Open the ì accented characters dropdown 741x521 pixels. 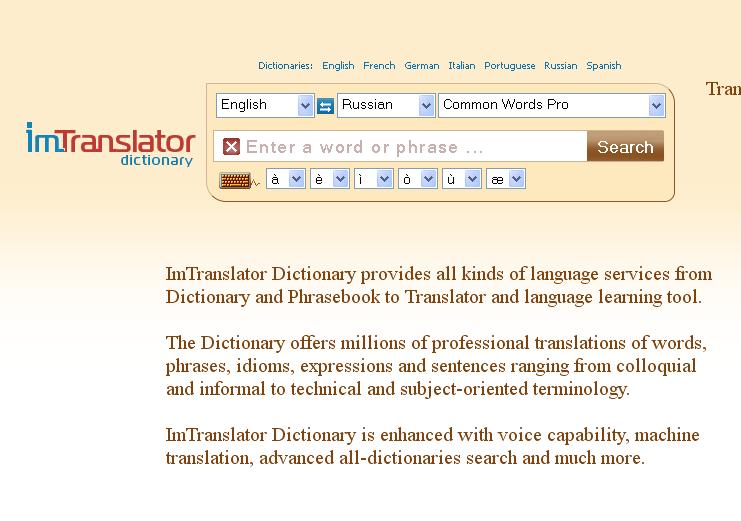click(374, 179)
